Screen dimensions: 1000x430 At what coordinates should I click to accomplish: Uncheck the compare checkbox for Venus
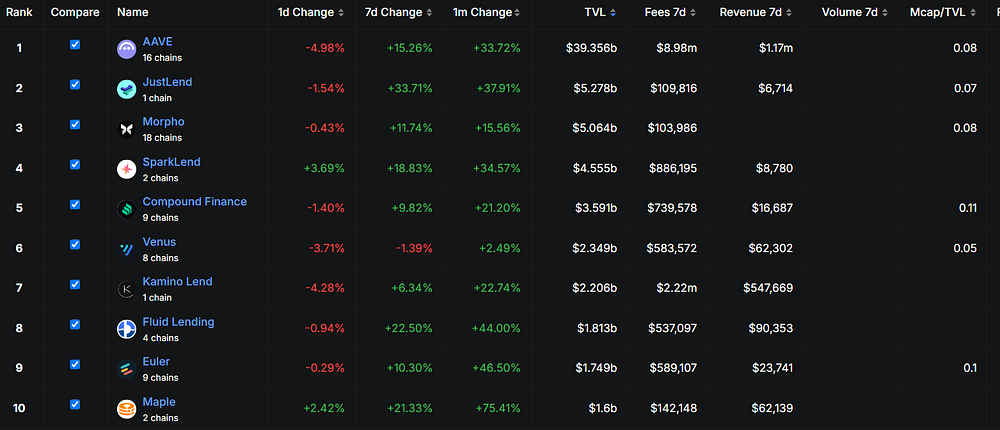[75, 244]
